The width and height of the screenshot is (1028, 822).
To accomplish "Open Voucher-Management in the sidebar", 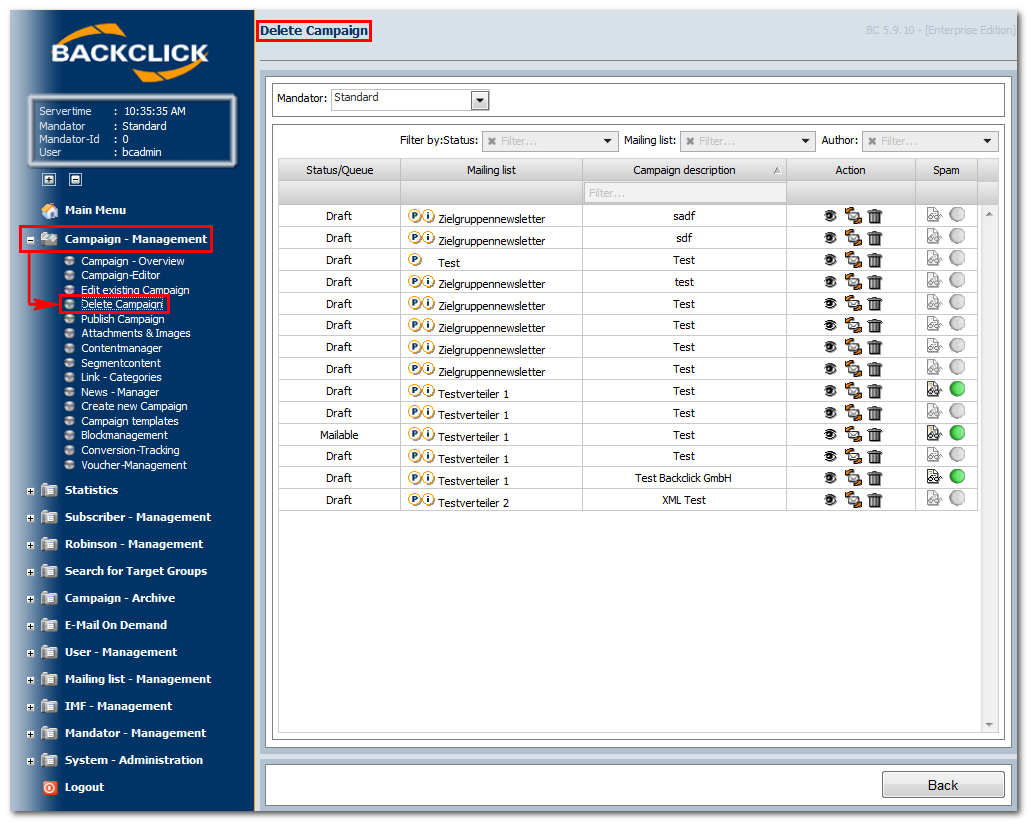I will tap(134, 465).
